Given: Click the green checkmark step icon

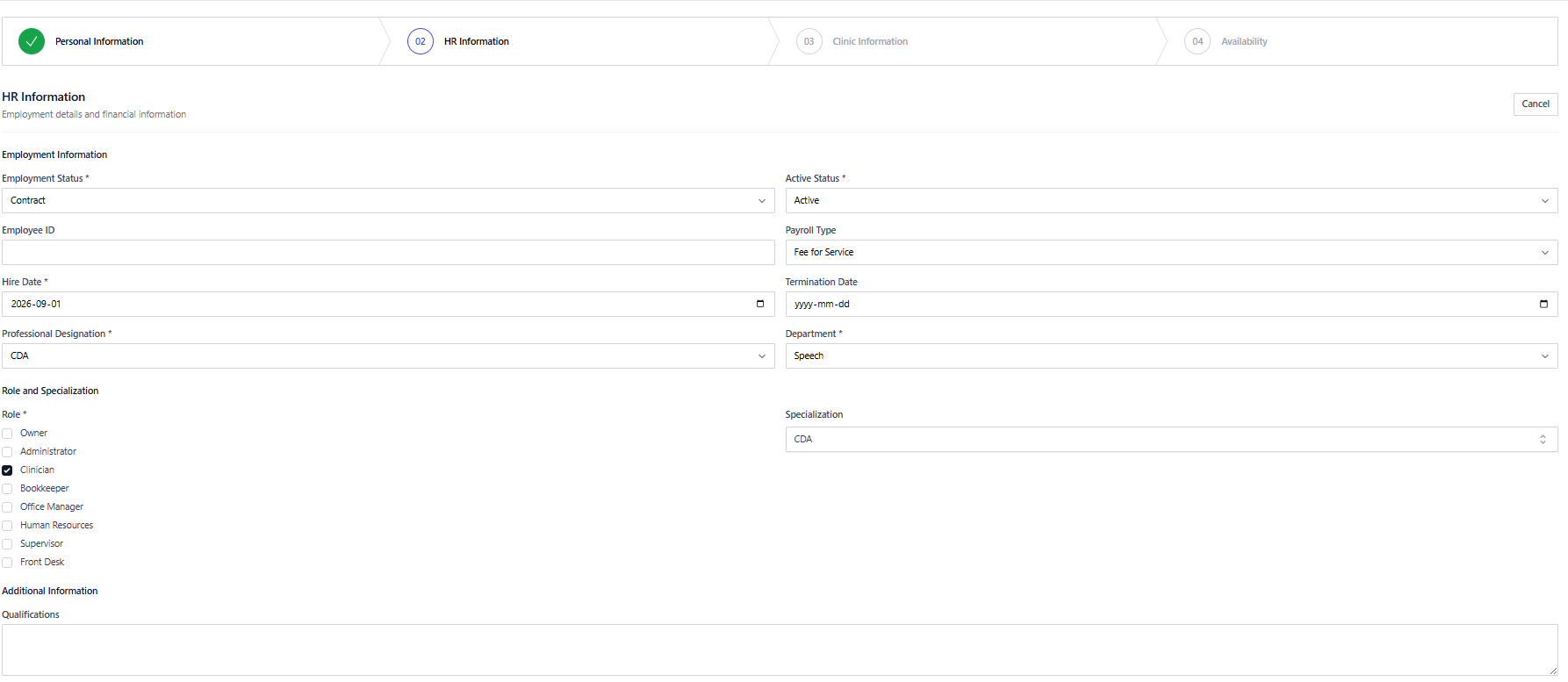Looking at the screenshot, I should tap(32, 41).
